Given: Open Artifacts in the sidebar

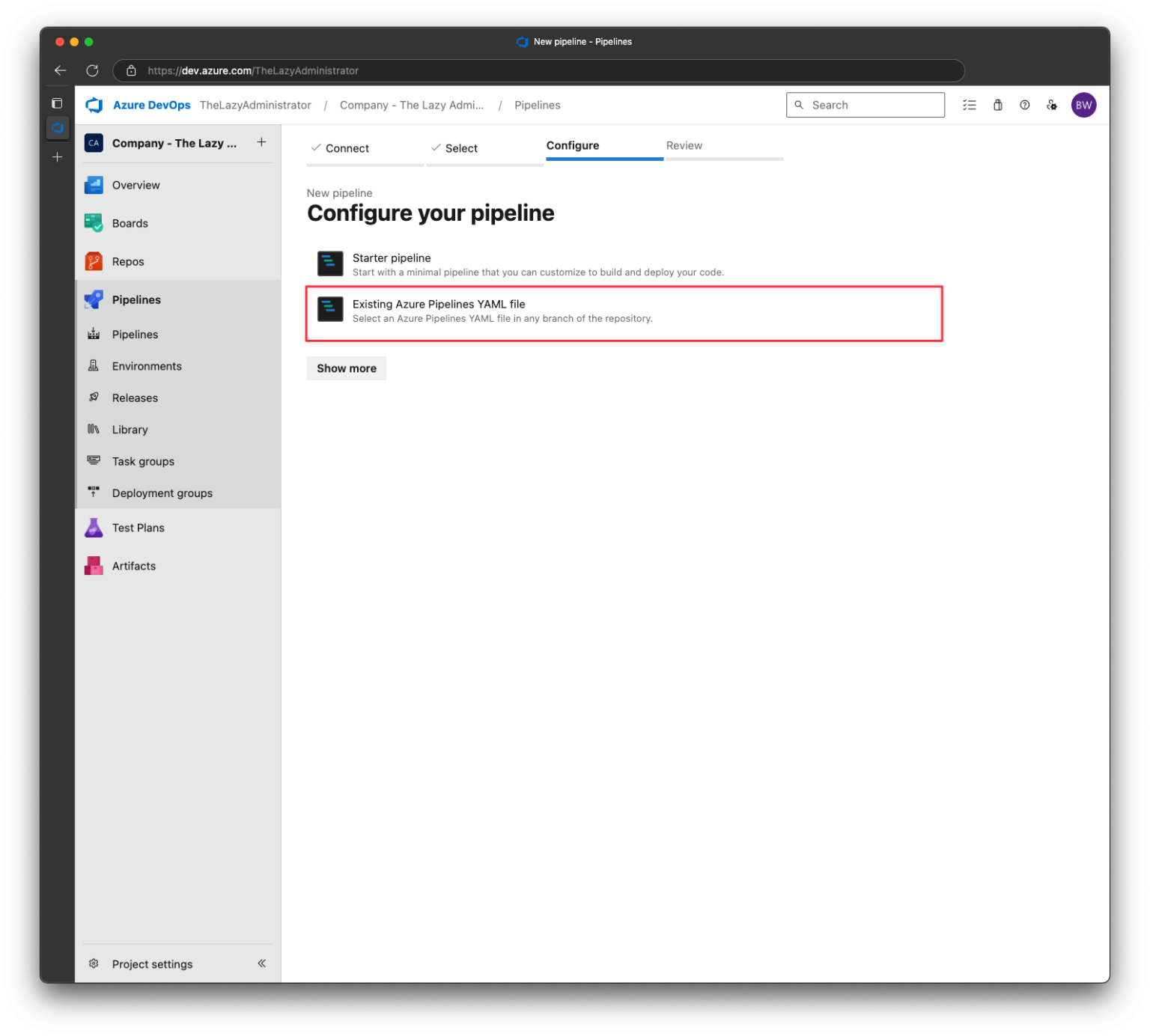Looking at the screenshot, I should click(177, 566).
